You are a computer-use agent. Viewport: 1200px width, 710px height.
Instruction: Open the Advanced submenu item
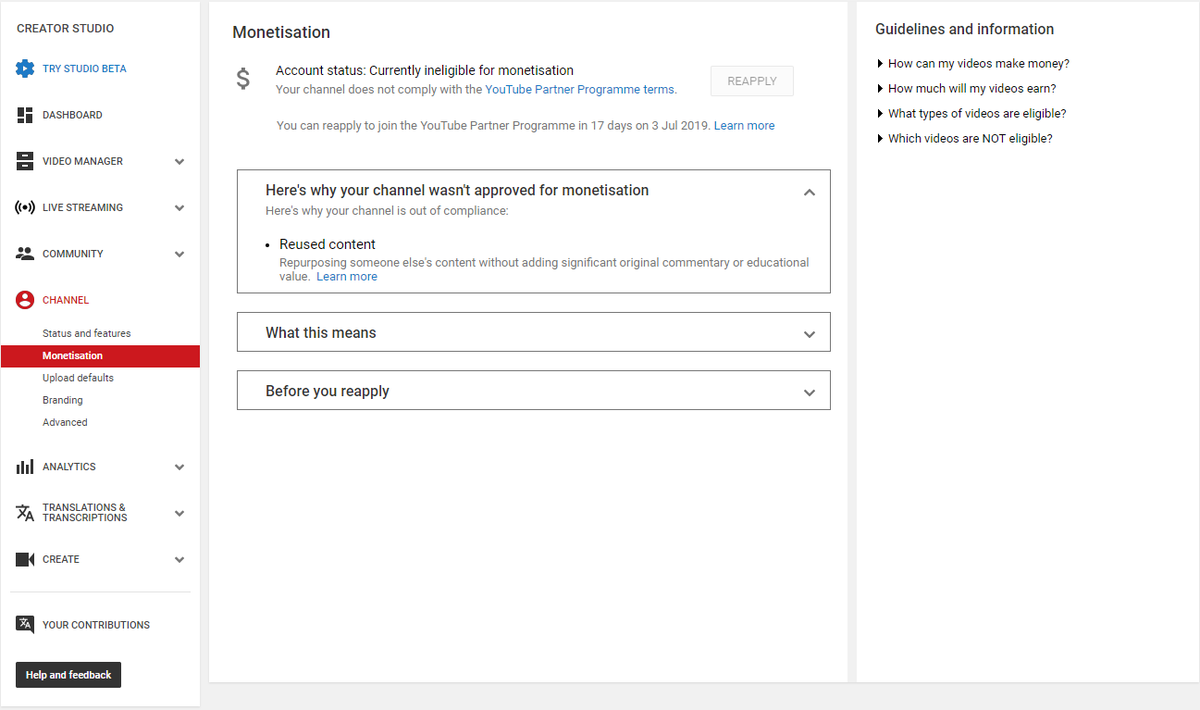[65, 422]
